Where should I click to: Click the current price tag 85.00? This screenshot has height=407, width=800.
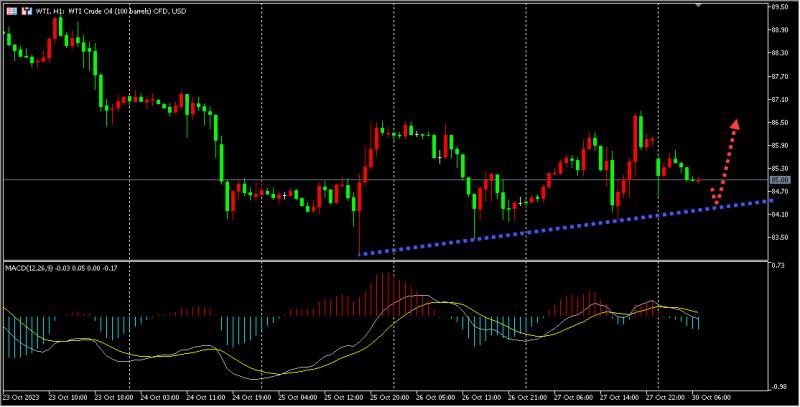tap(780, 180)
